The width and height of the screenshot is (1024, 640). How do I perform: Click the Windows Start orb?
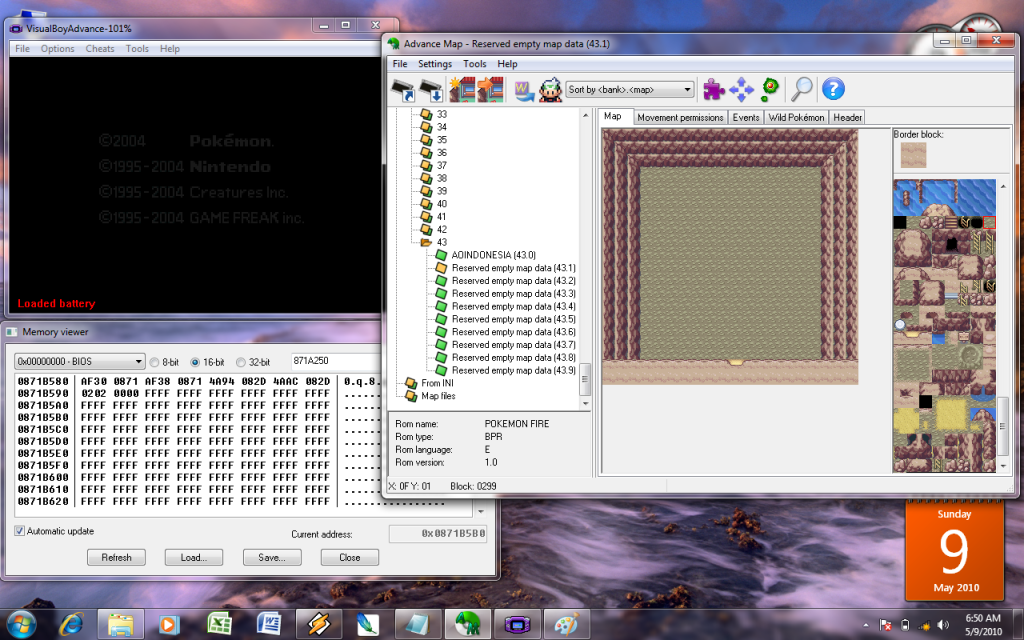coord(21,624)
